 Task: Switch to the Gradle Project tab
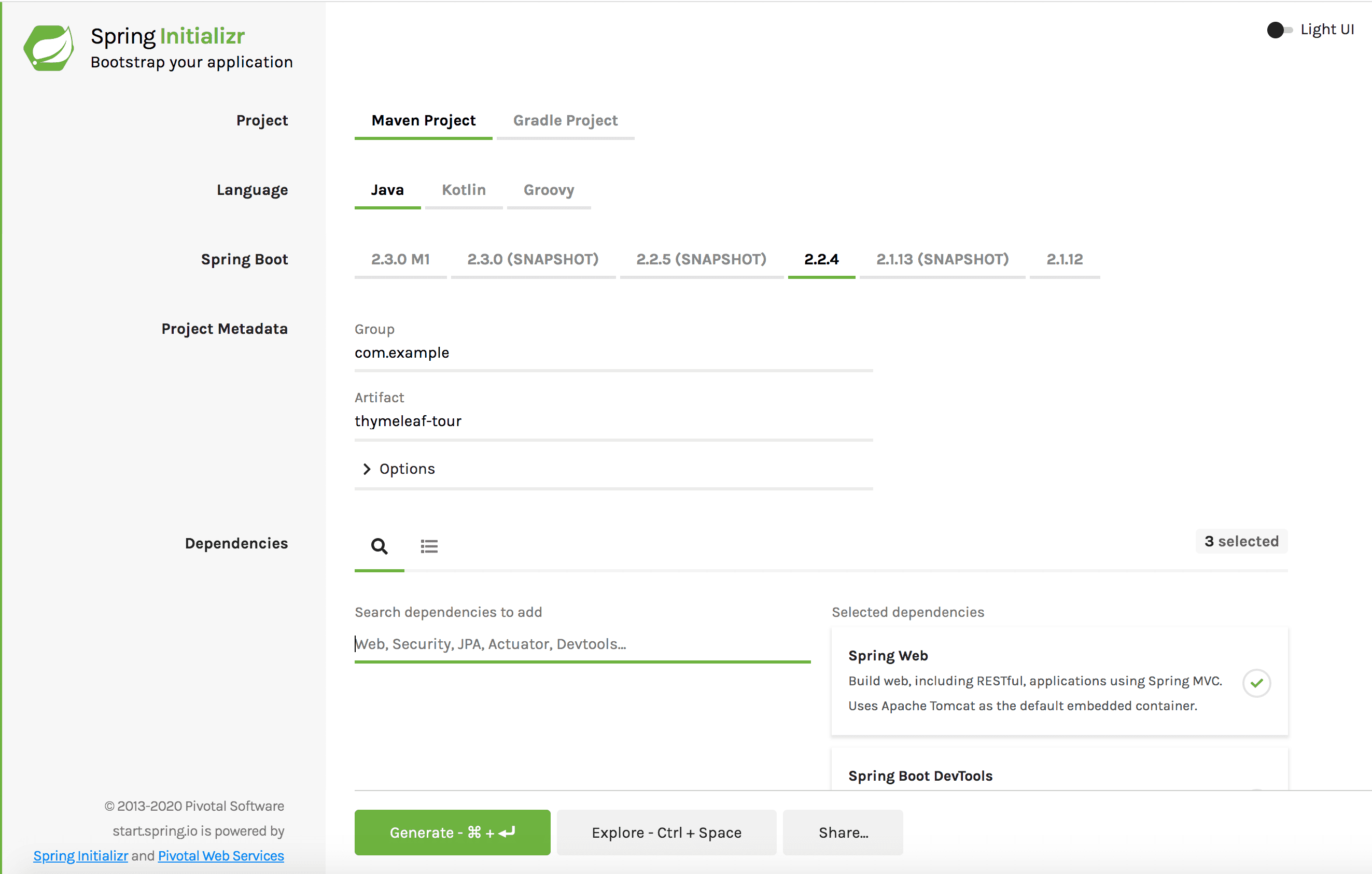(565, 120)
